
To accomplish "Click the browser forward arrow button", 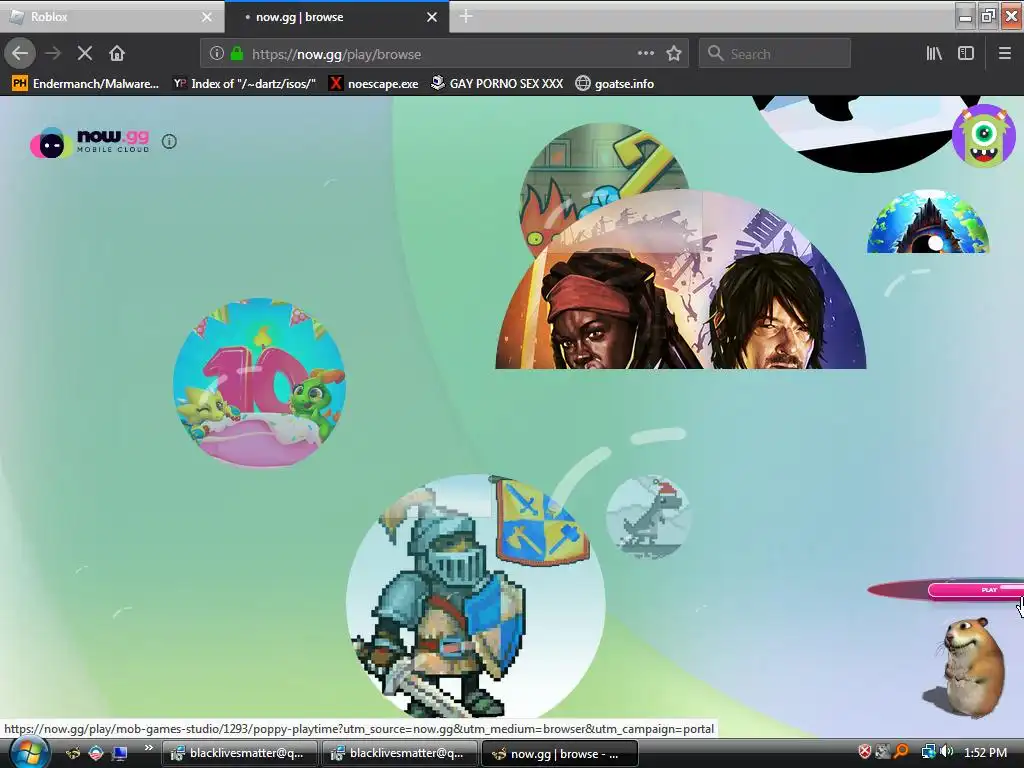I will (53, 54).
